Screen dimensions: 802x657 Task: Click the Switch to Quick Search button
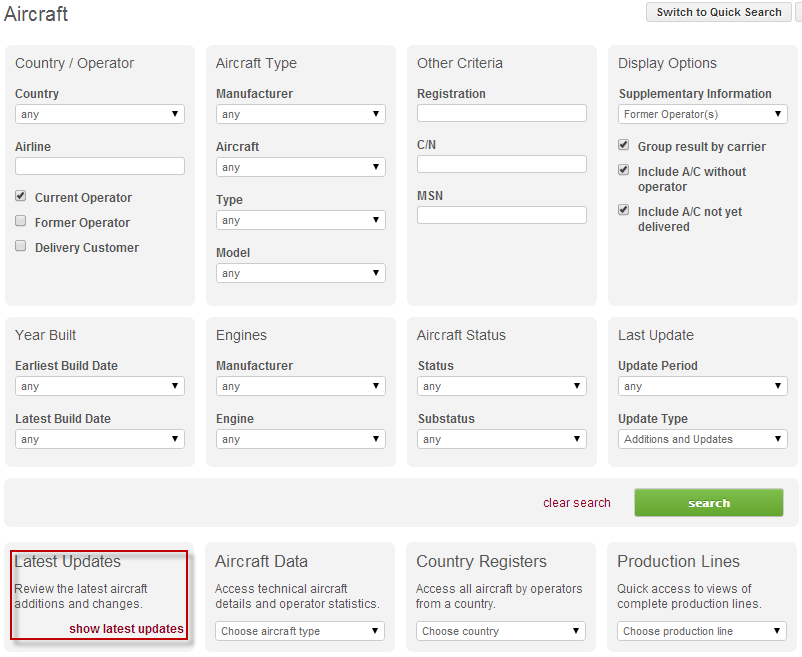(x=718, y=12)
